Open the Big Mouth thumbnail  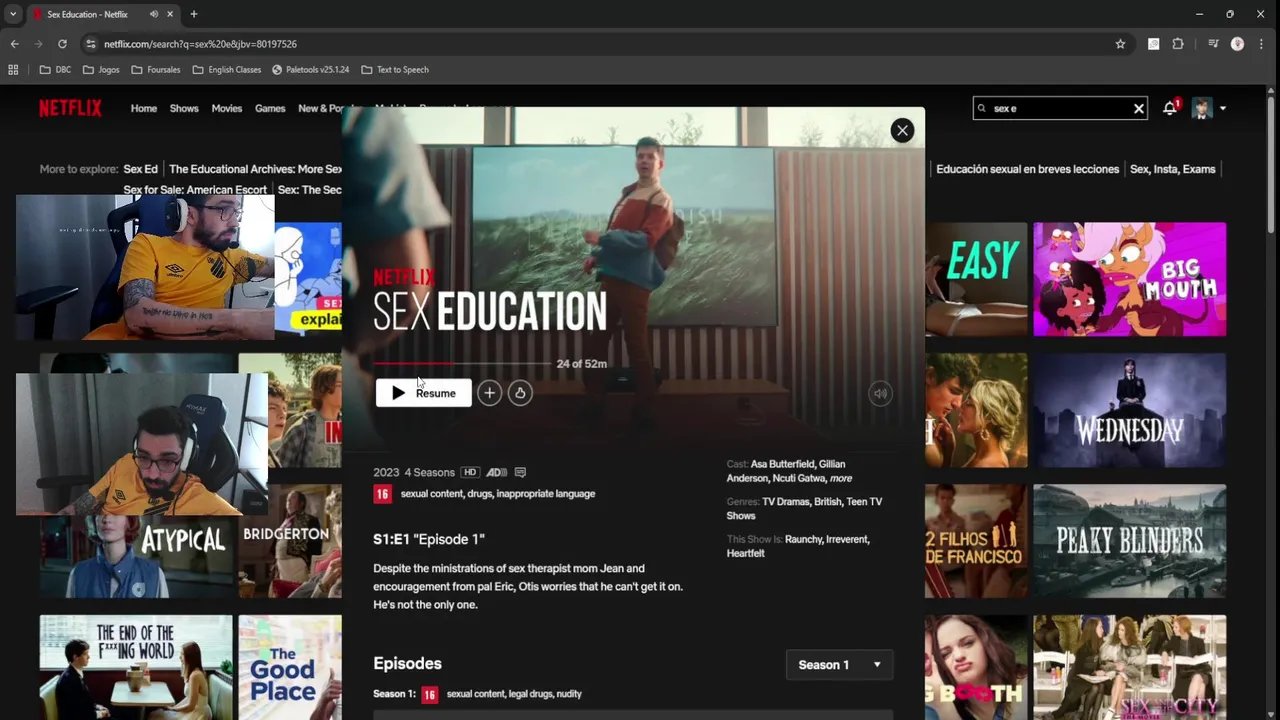coord(1129,279)
